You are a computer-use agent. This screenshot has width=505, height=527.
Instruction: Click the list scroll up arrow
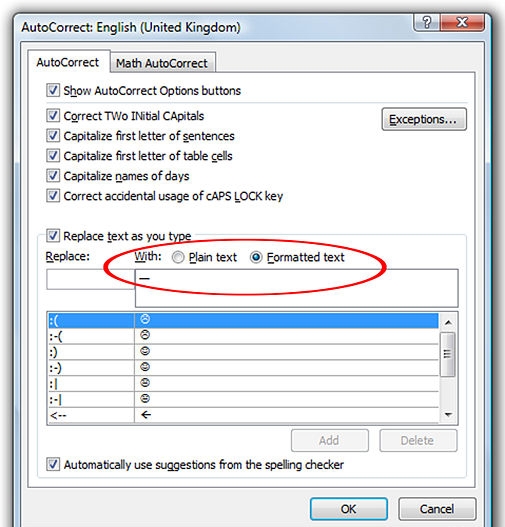(x=448, y=322)
